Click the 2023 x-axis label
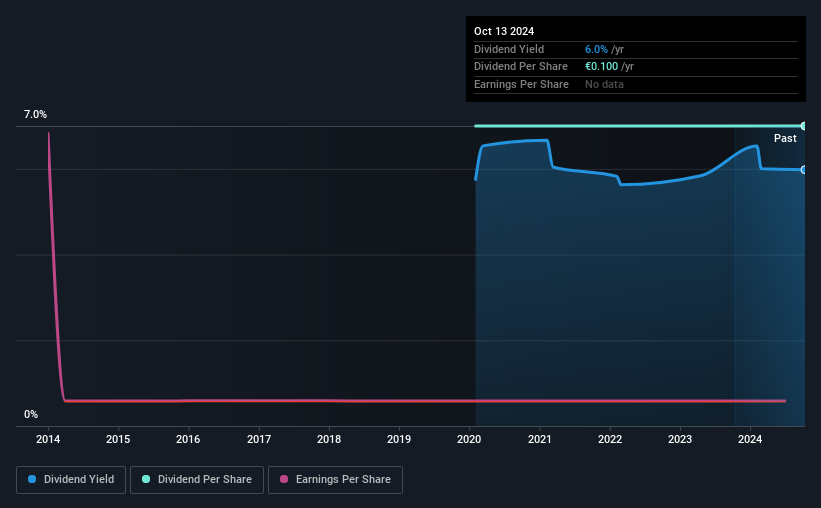This screenshot has height=508, width=821. click(x=680, y=439)
